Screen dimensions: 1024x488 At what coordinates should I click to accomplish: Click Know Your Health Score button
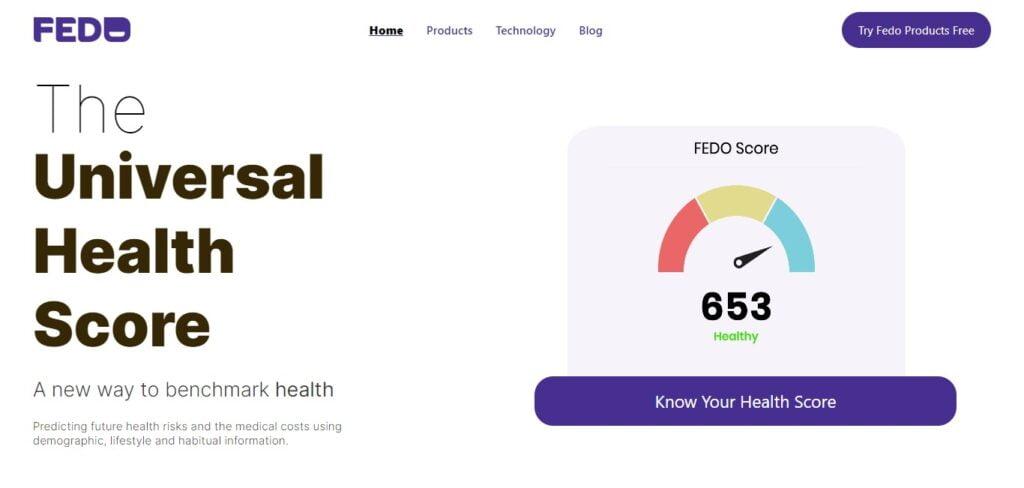745,401
